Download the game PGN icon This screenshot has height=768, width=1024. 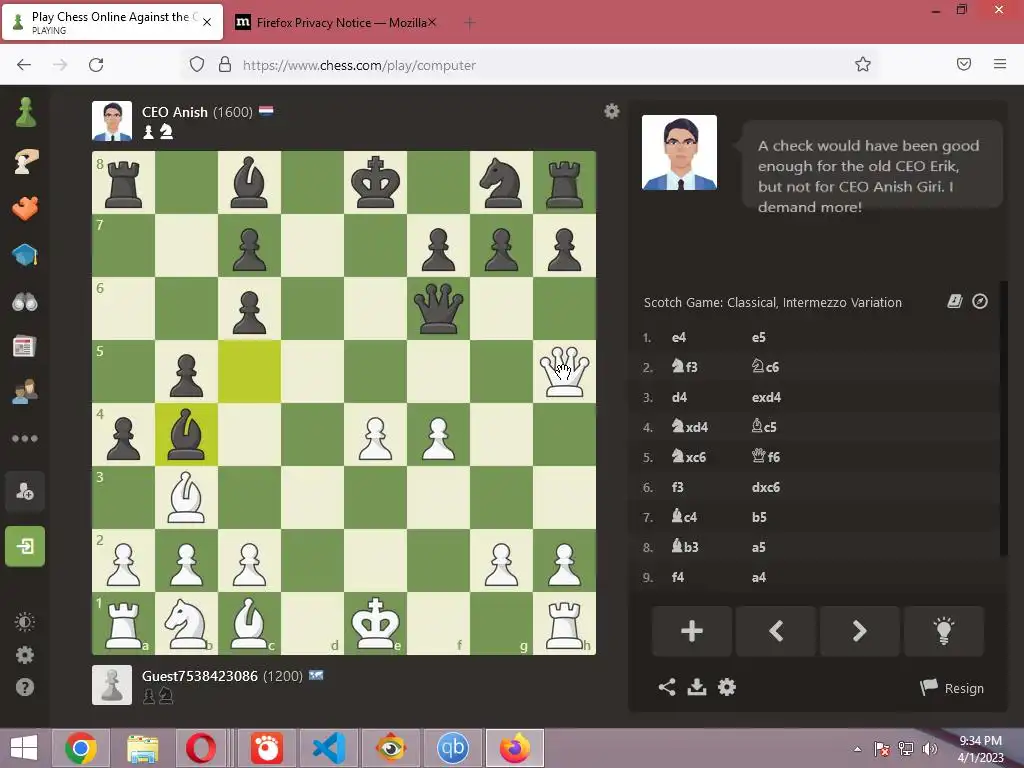pos(697,687)
